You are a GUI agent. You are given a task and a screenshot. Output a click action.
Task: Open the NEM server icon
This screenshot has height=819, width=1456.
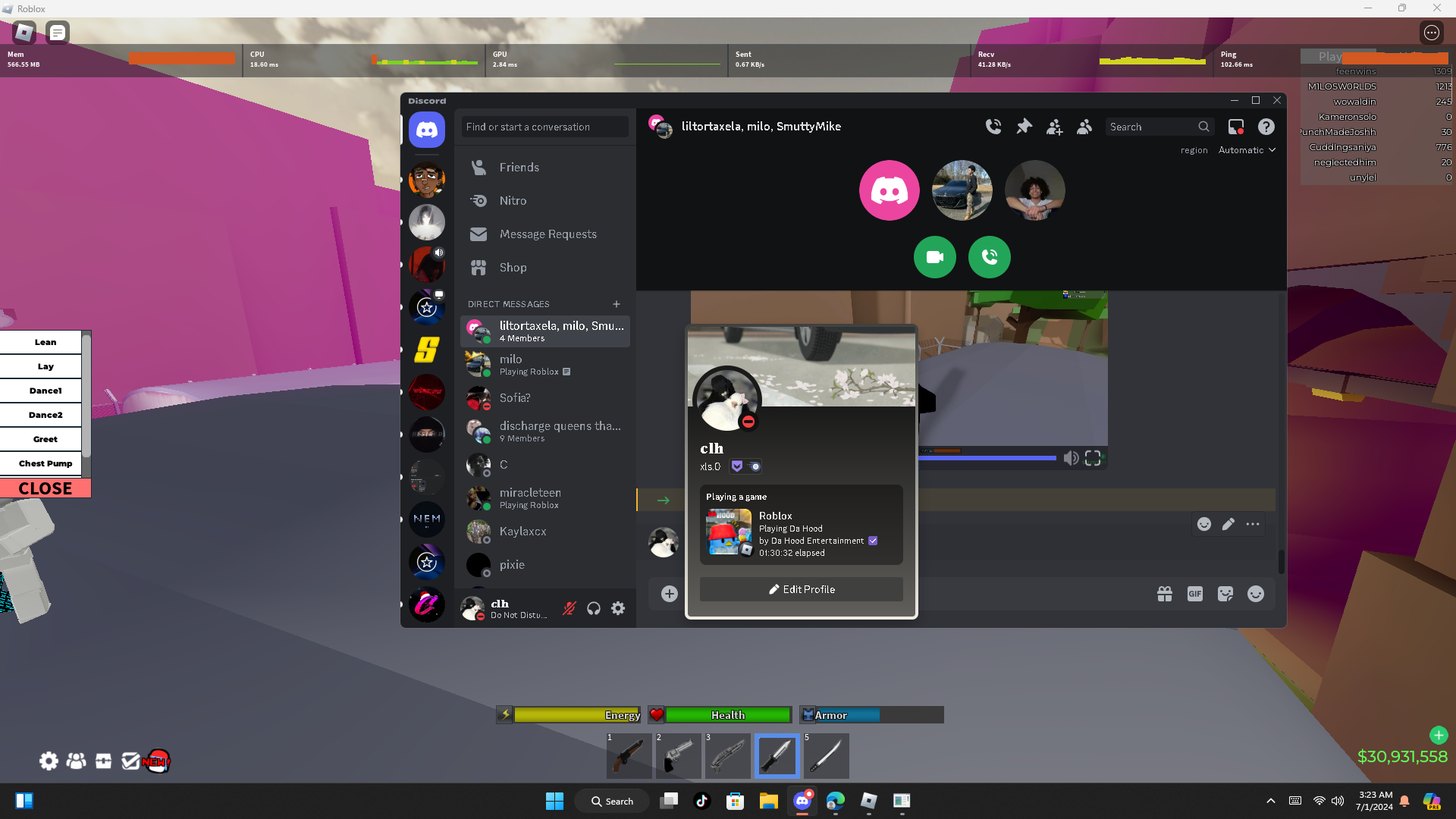tap(427, 519)
